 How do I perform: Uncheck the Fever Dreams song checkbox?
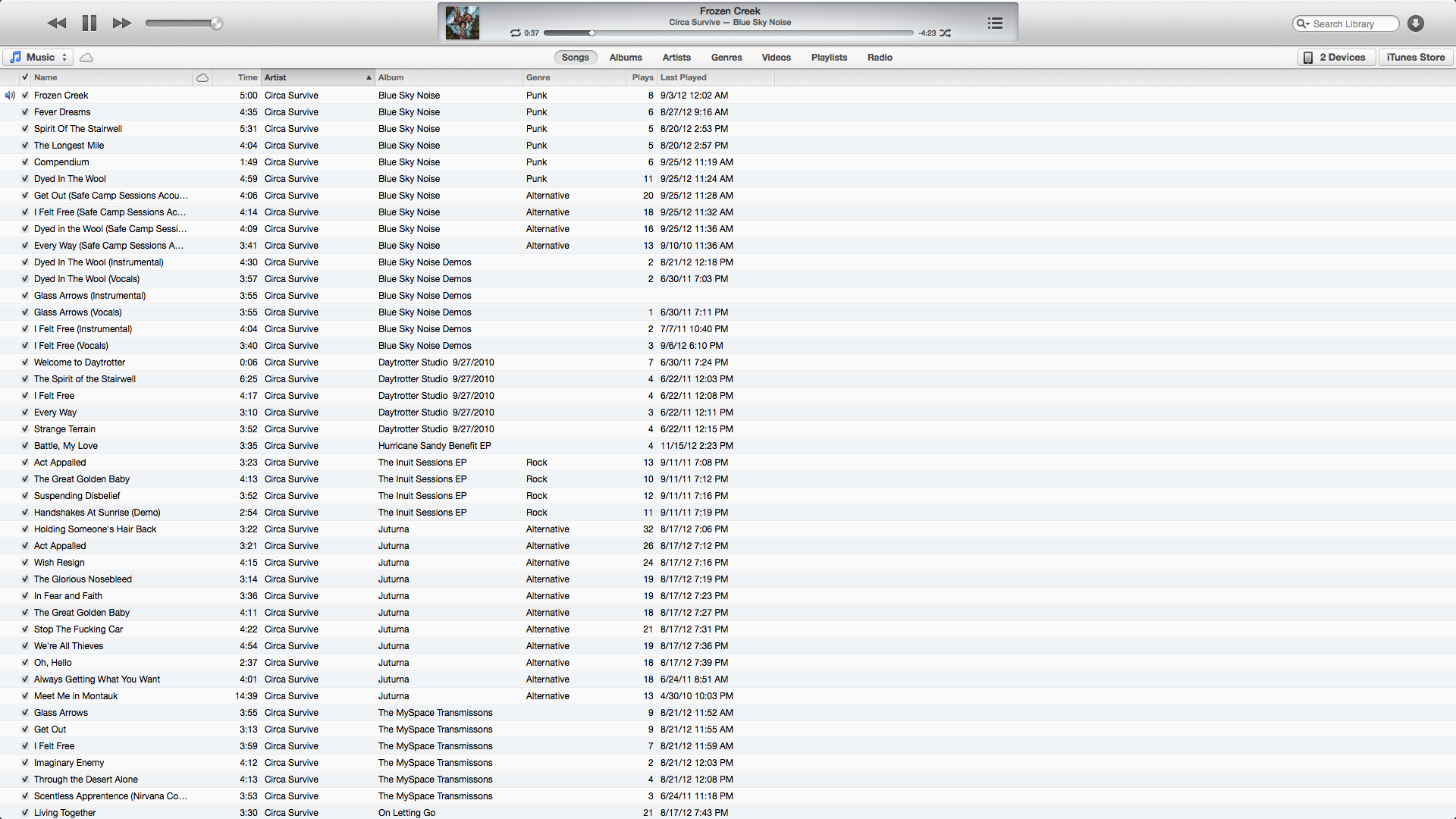25,112
